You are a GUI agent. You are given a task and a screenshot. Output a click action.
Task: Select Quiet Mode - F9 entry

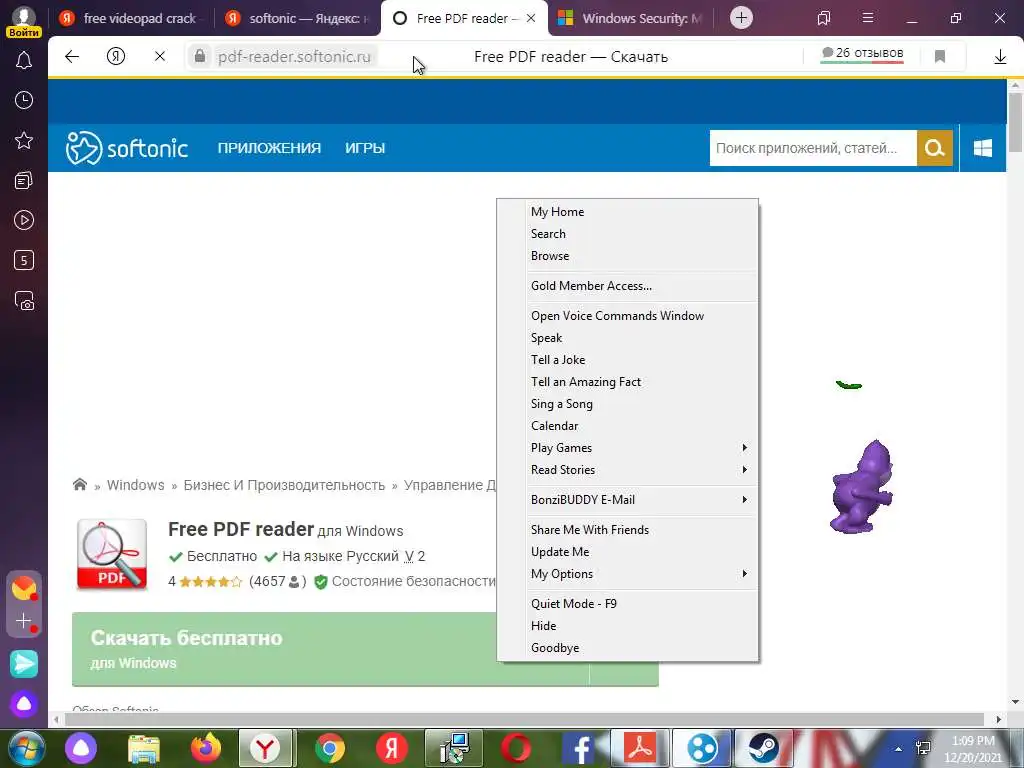tap(641, 603)
